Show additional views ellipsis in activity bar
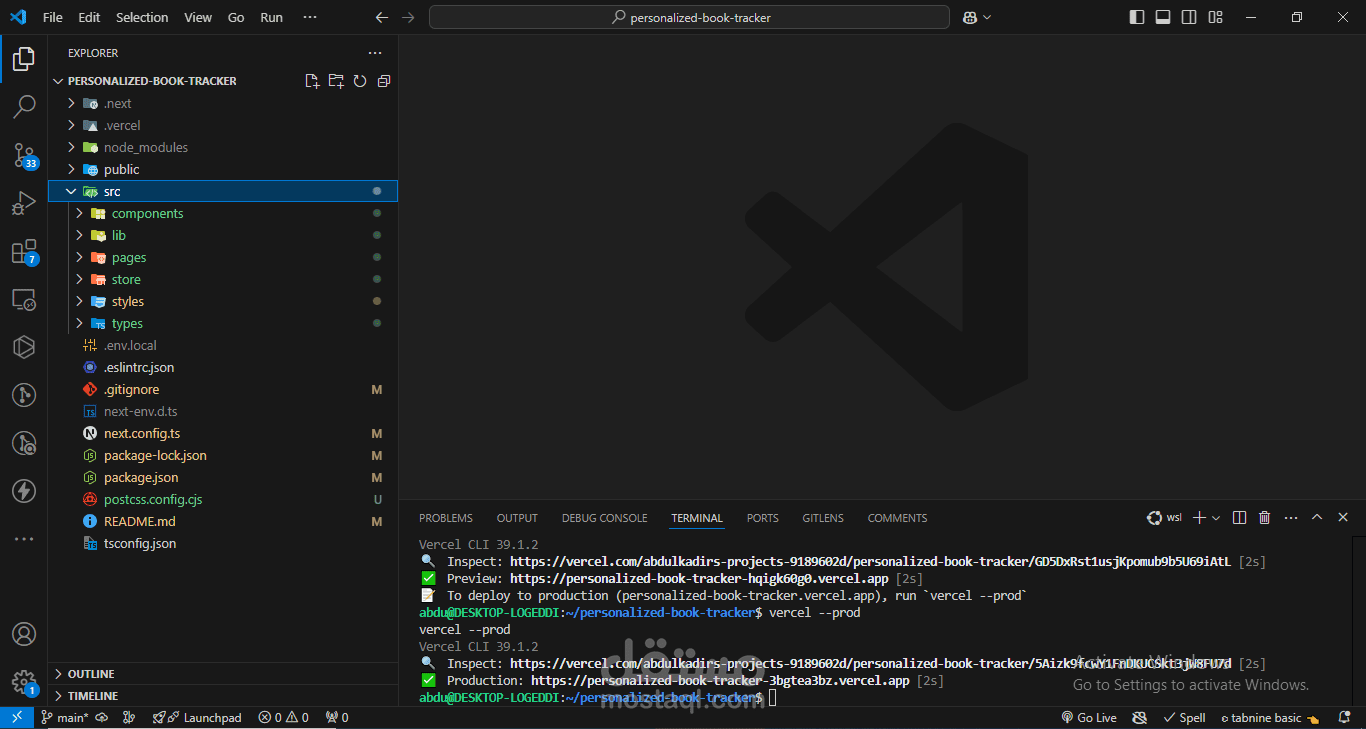Screen dimensions: 1366x729 pos(24,539)
